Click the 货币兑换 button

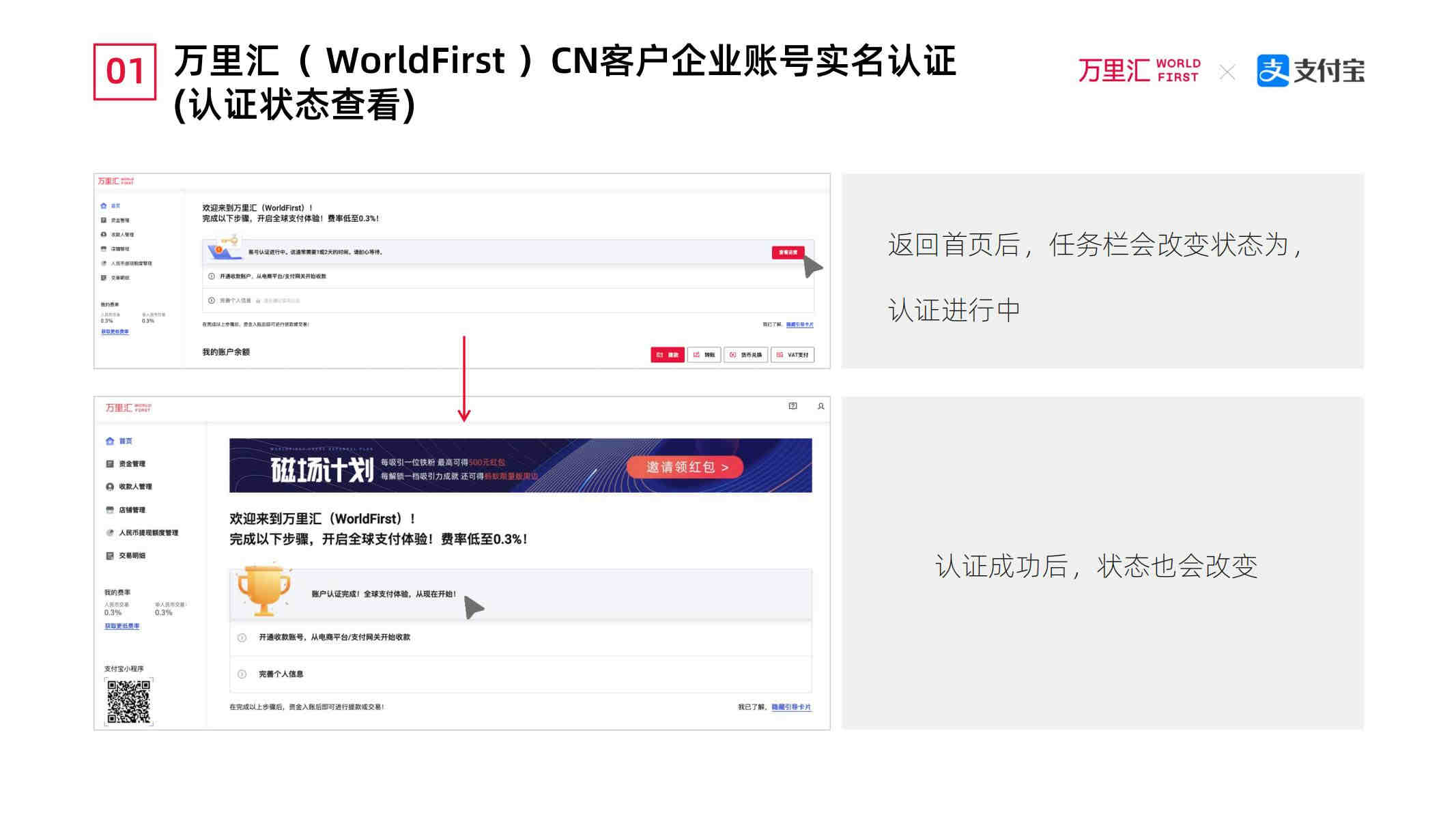(745, 355)
